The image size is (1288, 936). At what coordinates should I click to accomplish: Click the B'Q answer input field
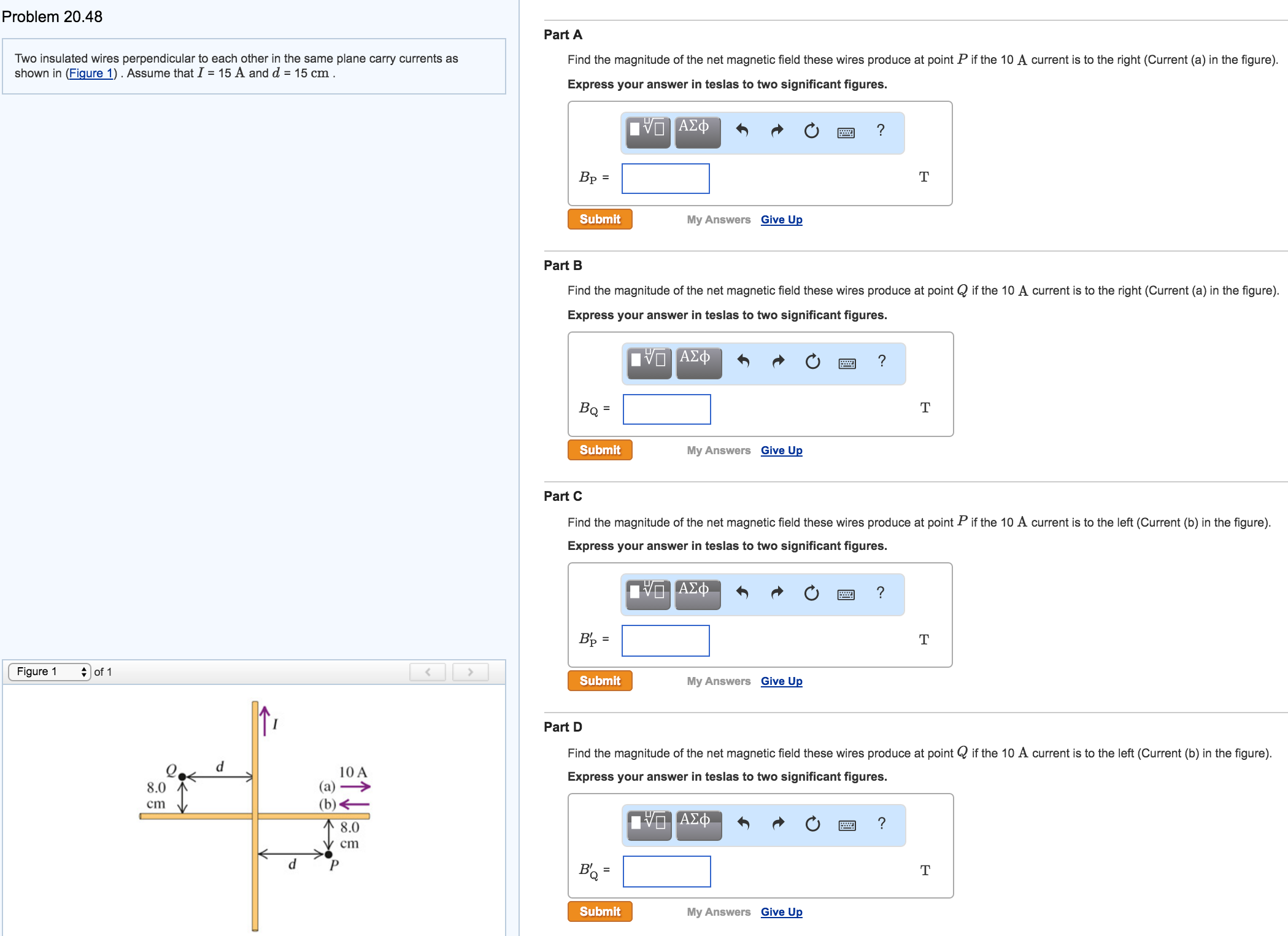click(667, 872)
